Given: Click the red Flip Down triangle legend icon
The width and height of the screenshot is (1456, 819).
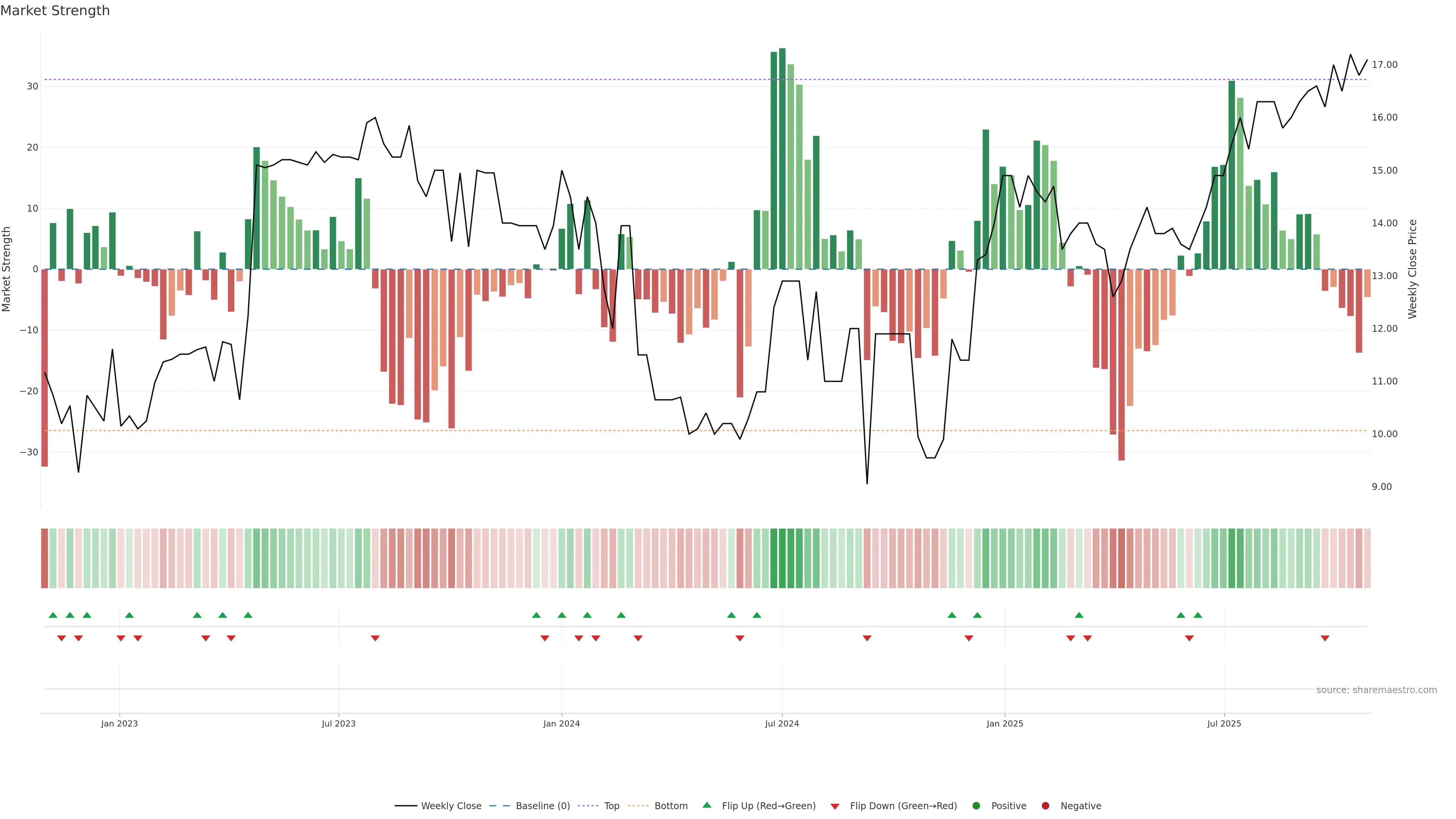Looking at the screenshot, I should click(x=835, y=806).
